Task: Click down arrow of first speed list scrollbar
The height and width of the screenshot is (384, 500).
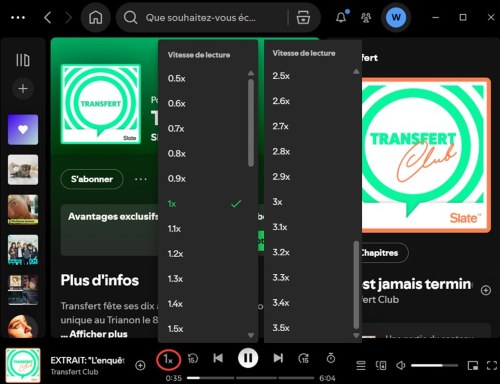Action: (251, 335)
